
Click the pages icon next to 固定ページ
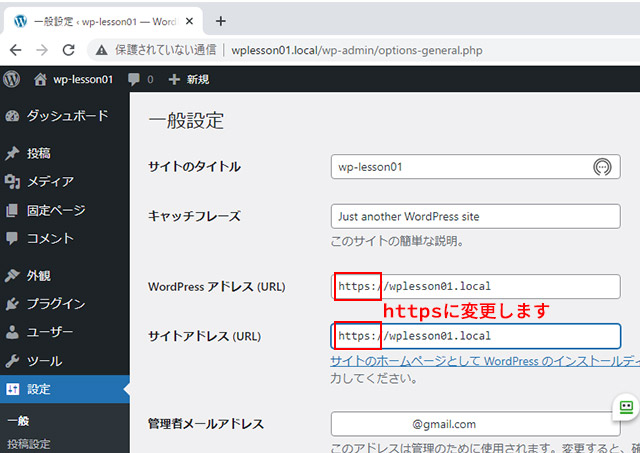tap(12, 210)
